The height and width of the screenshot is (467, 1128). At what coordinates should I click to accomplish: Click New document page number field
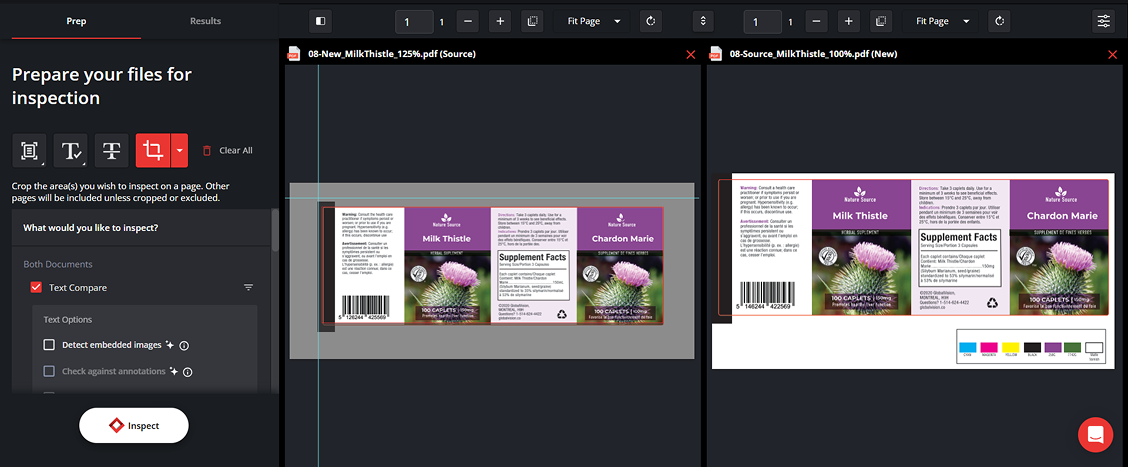click(x=763, y=22)
